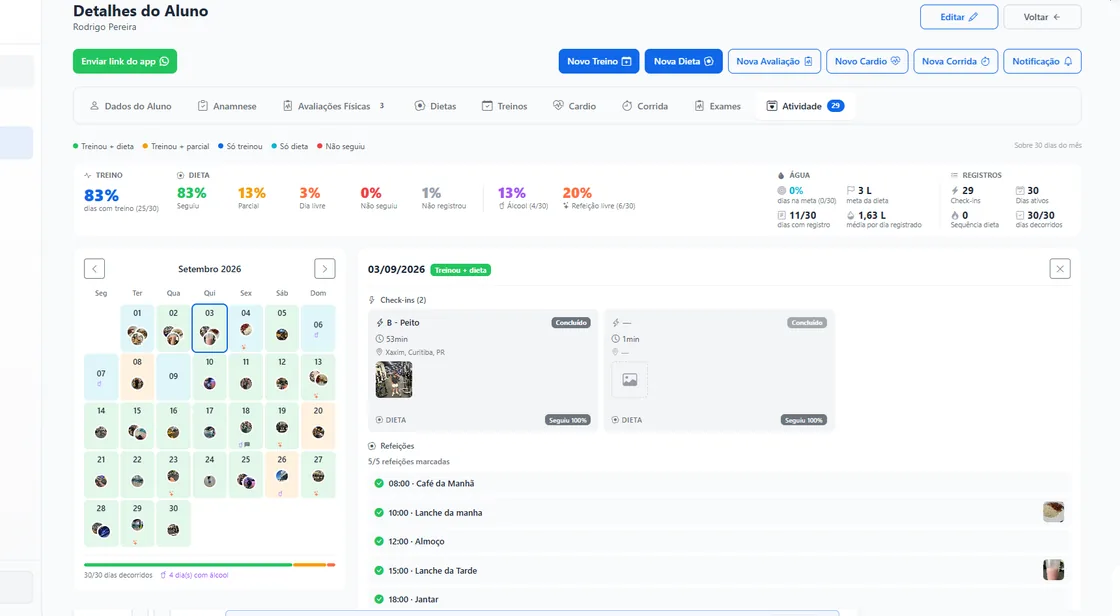
Task: Toggle the Almoço meal checkmark
Action: pos(379,541)
